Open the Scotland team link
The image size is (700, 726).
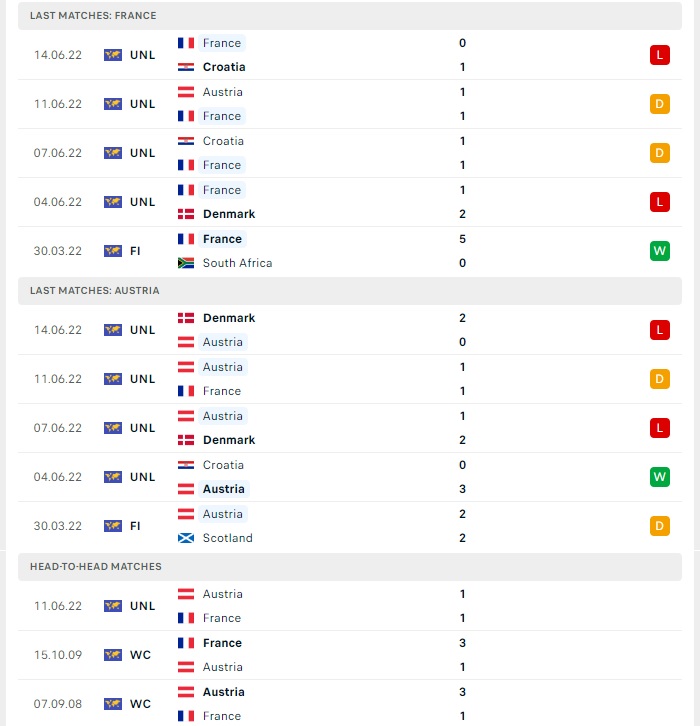pos(228,538)
